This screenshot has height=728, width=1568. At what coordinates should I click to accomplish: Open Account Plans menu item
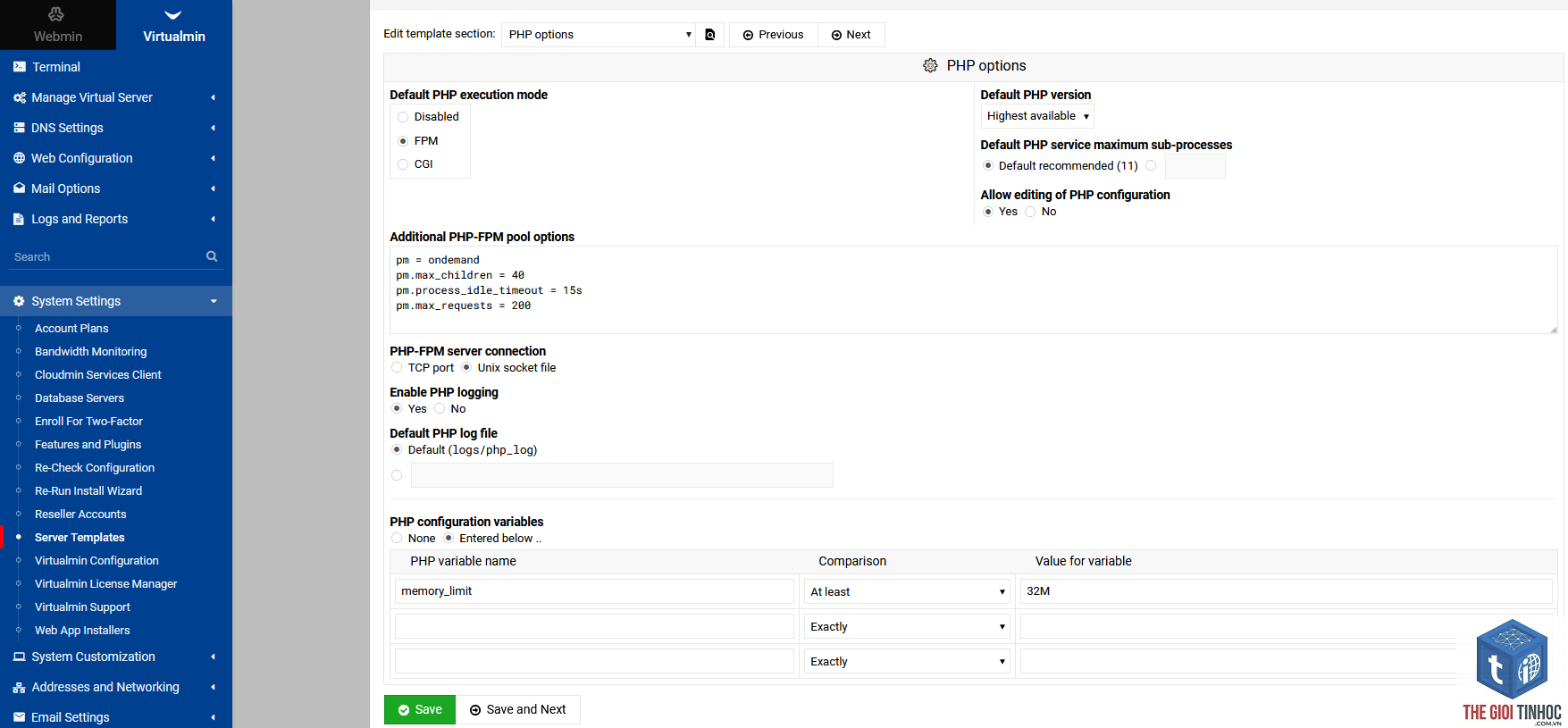(x=71, y=328)
